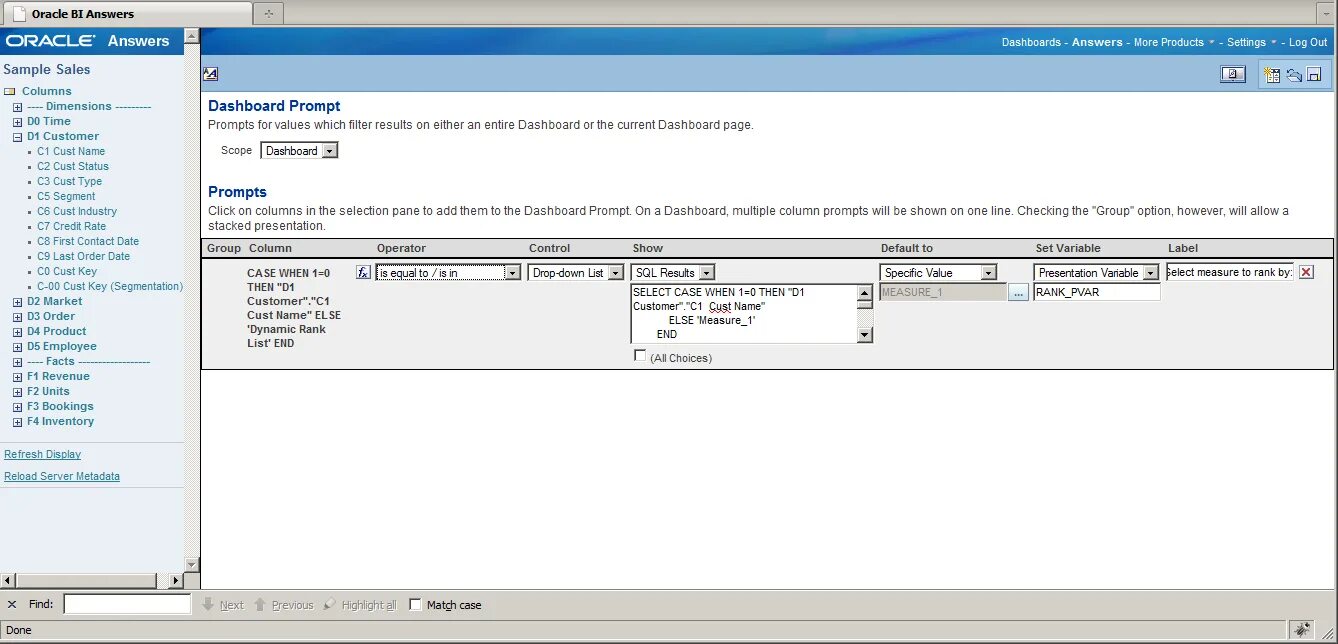Click the Find Previous button
Viewport: 1338px width, 644px height.
pos(283,605)
